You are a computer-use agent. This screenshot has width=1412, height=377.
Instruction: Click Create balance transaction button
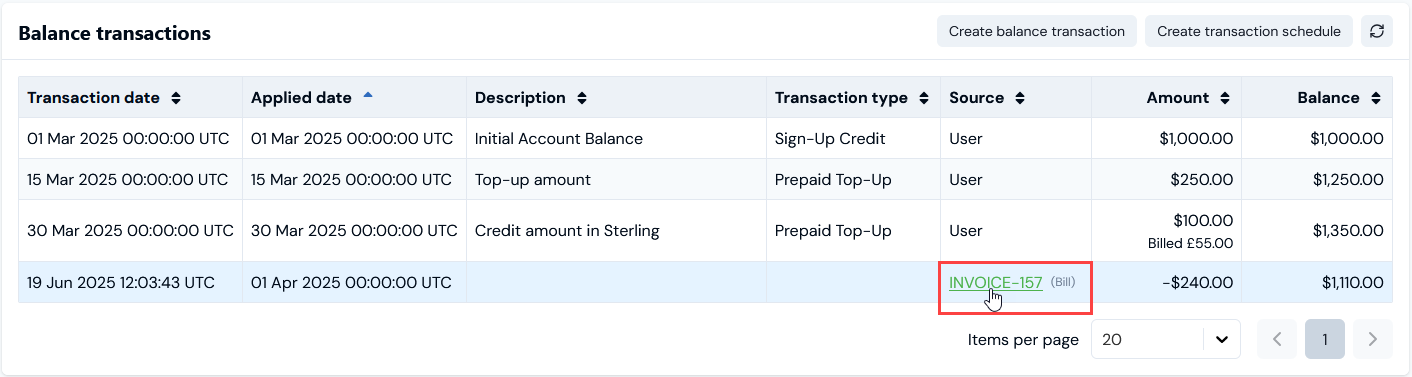(1037, 31)
